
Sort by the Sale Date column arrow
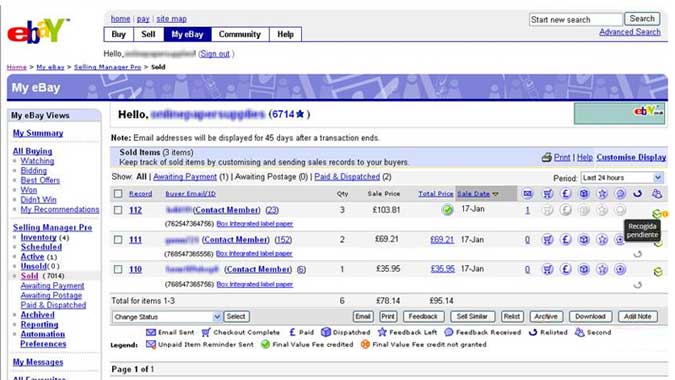495,194
